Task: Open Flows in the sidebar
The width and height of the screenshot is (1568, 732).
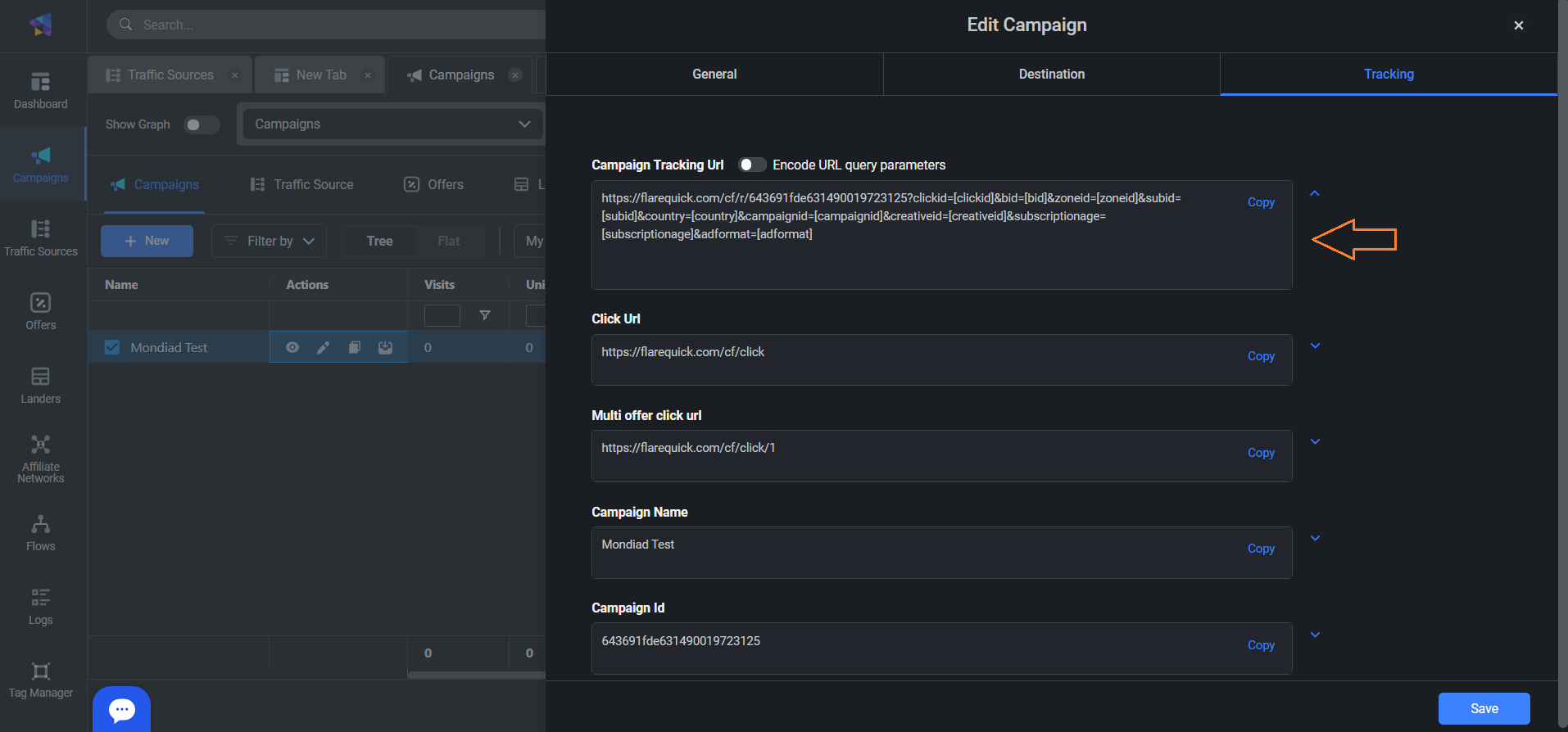Action: [40, 533]
